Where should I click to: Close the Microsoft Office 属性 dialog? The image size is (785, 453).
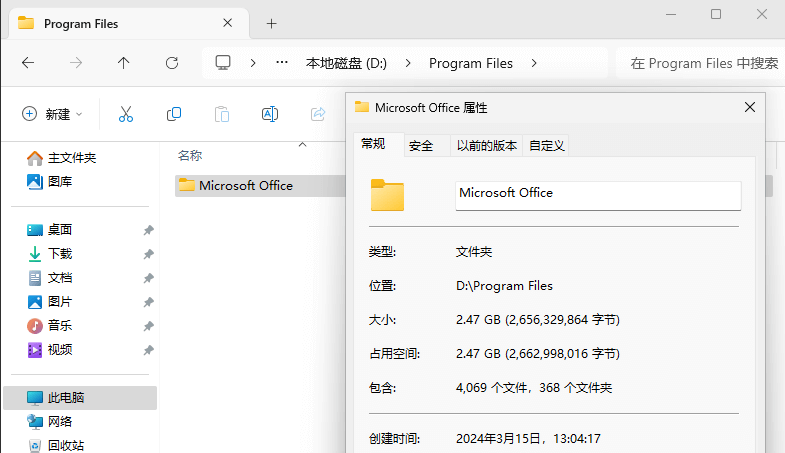point(749,107)
